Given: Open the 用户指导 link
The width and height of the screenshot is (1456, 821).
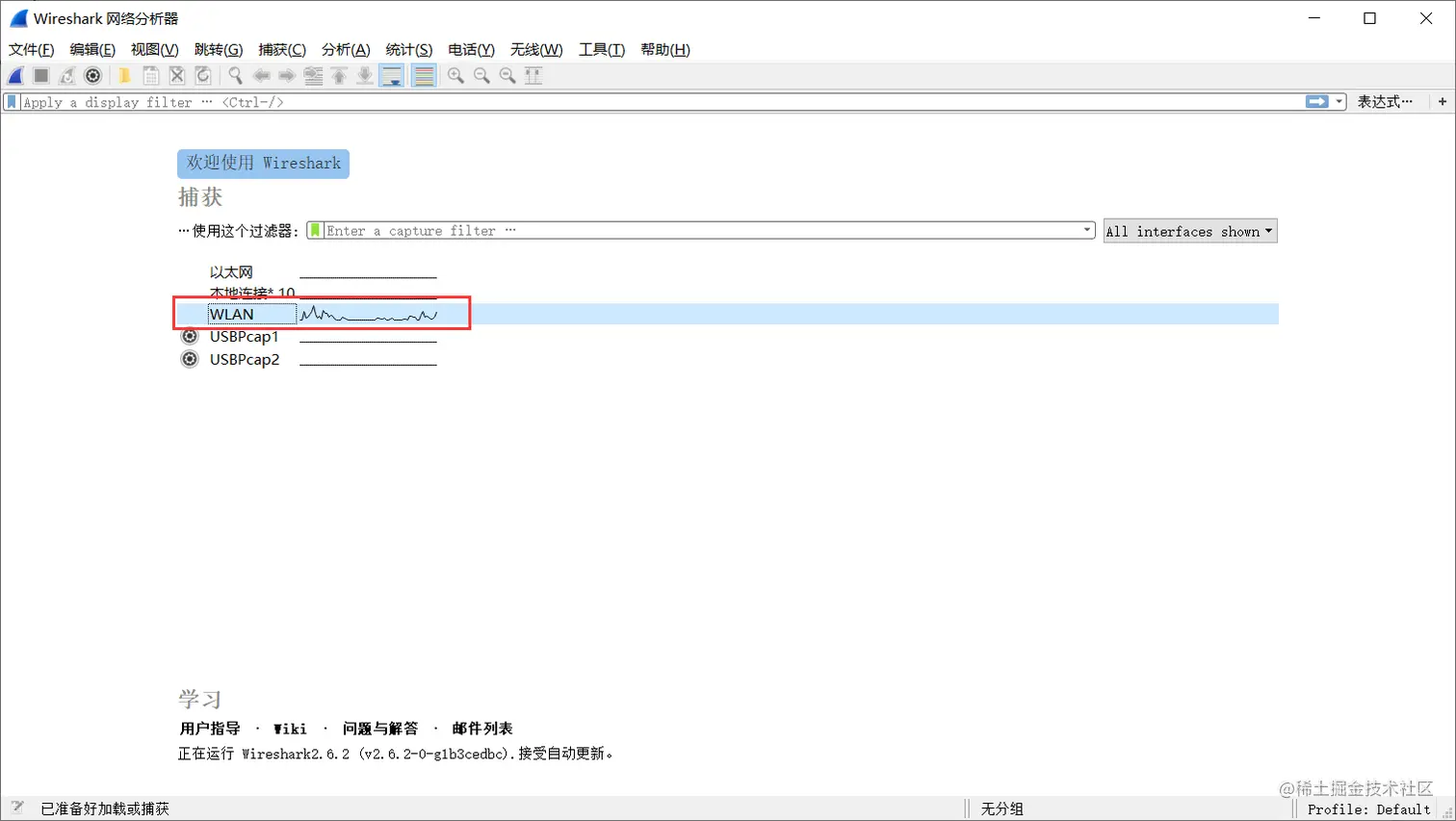Looking at the screenshot, I should pos(210,729).
